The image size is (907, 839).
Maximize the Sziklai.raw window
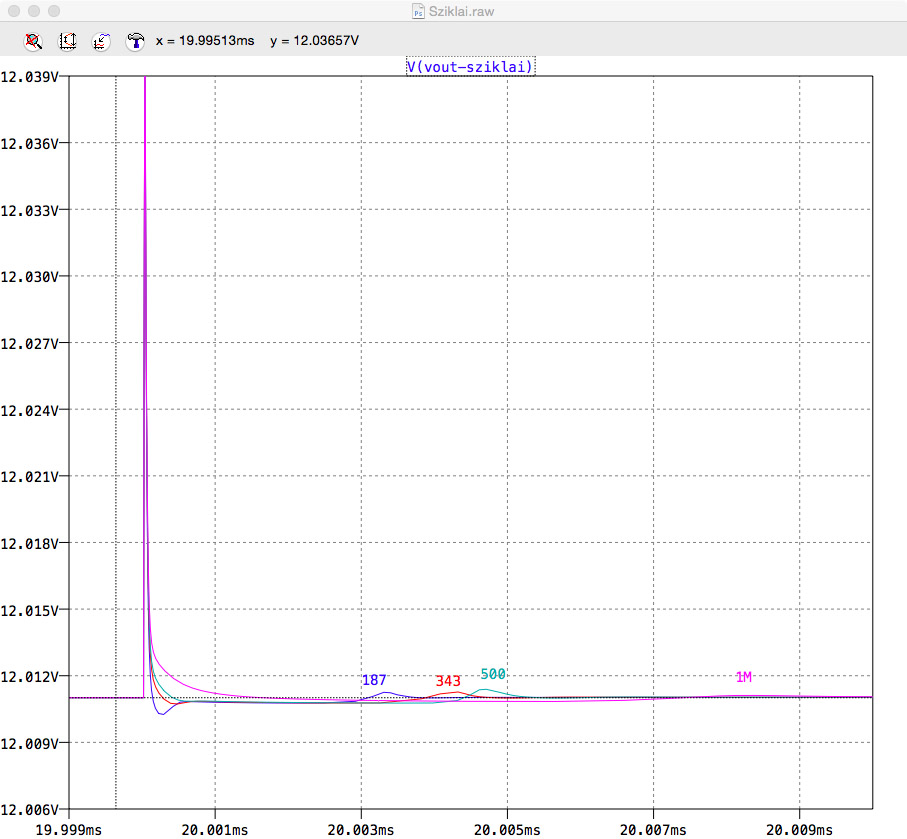point(54,11)
